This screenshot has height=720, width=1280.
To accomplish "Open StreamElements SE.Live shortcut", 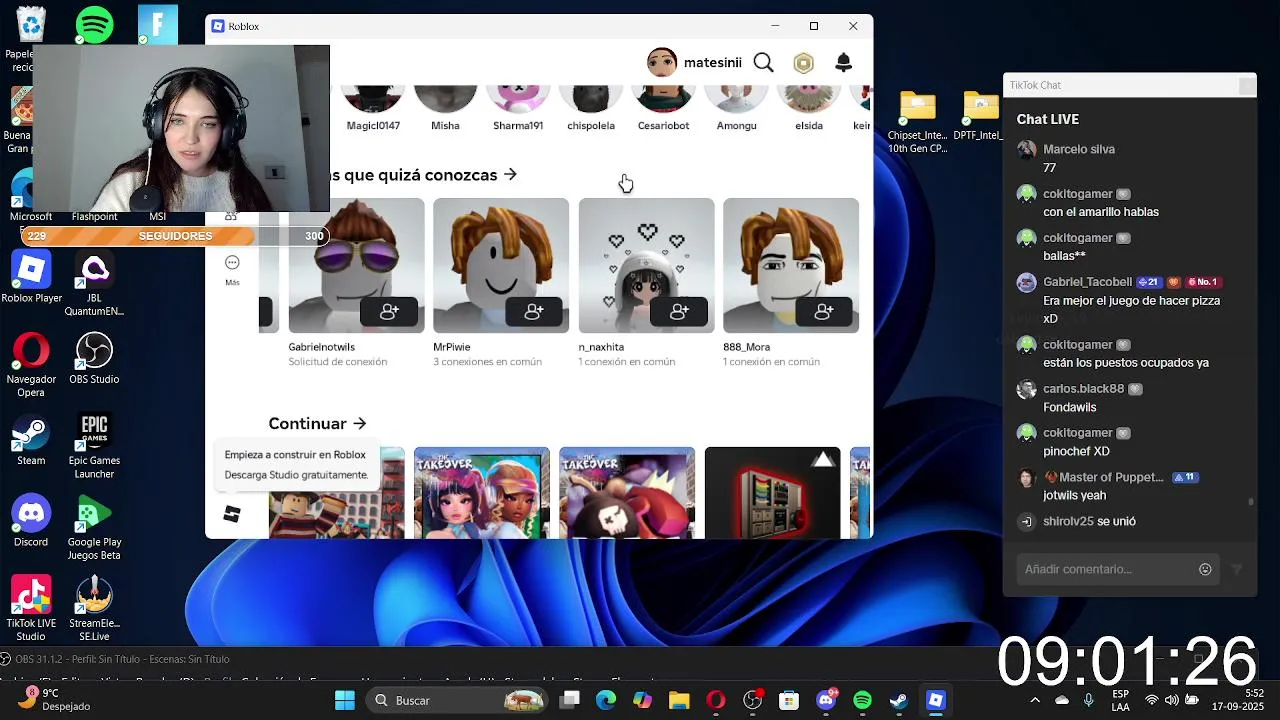I will 94,608.
